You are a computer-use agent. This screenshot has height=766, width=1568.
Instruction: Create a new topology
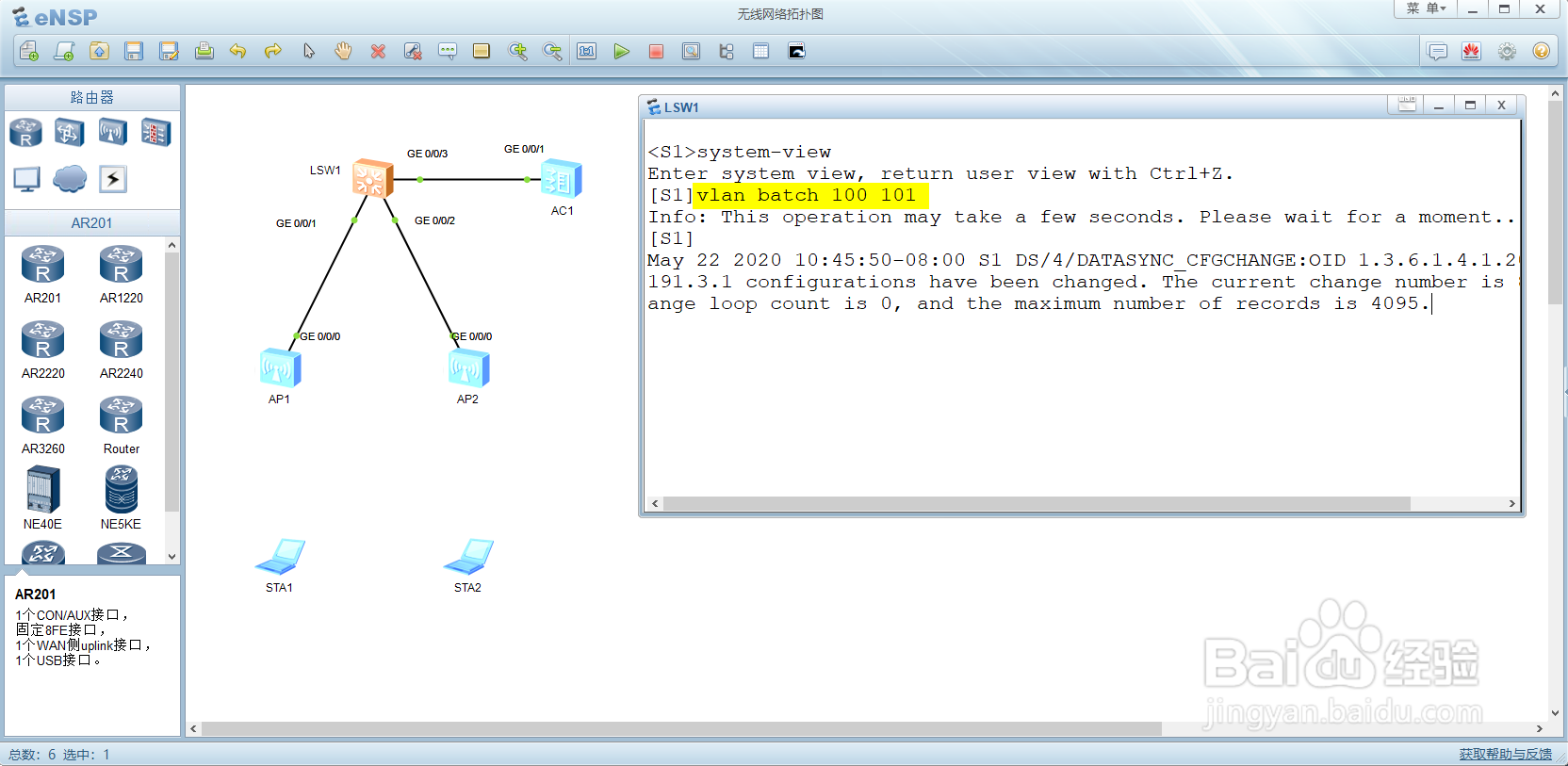tap(29, 51)
